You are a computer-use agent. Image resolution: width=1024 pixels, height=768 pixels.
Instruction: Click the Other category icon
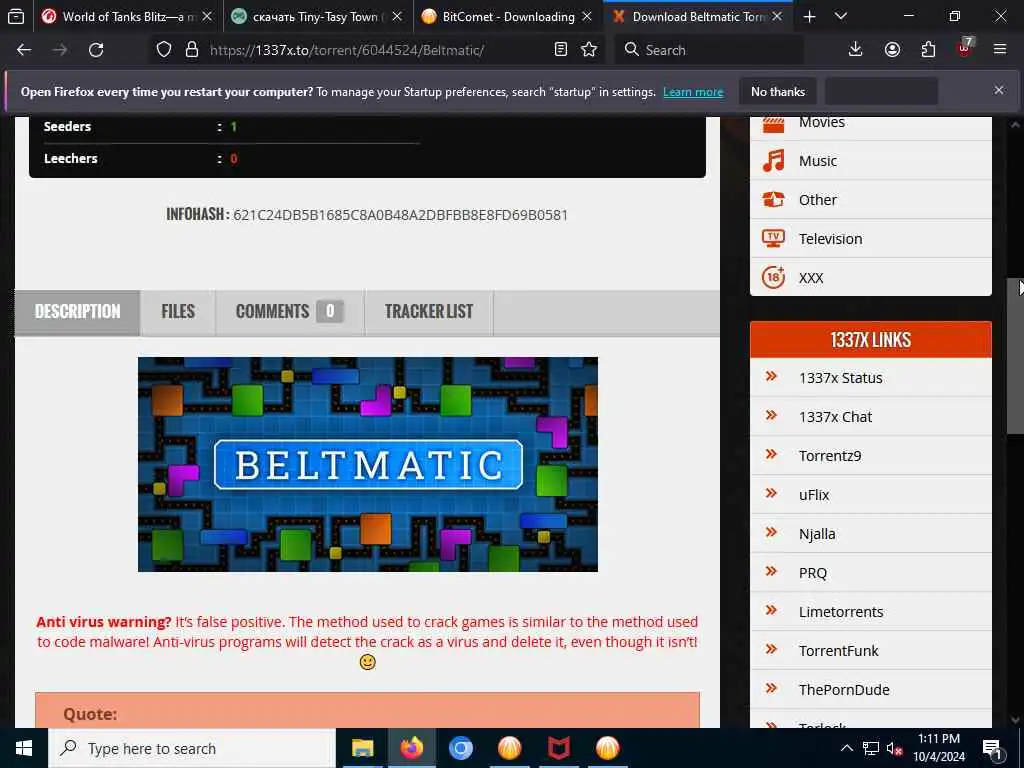pyautogui.click(x=773, y=200)
